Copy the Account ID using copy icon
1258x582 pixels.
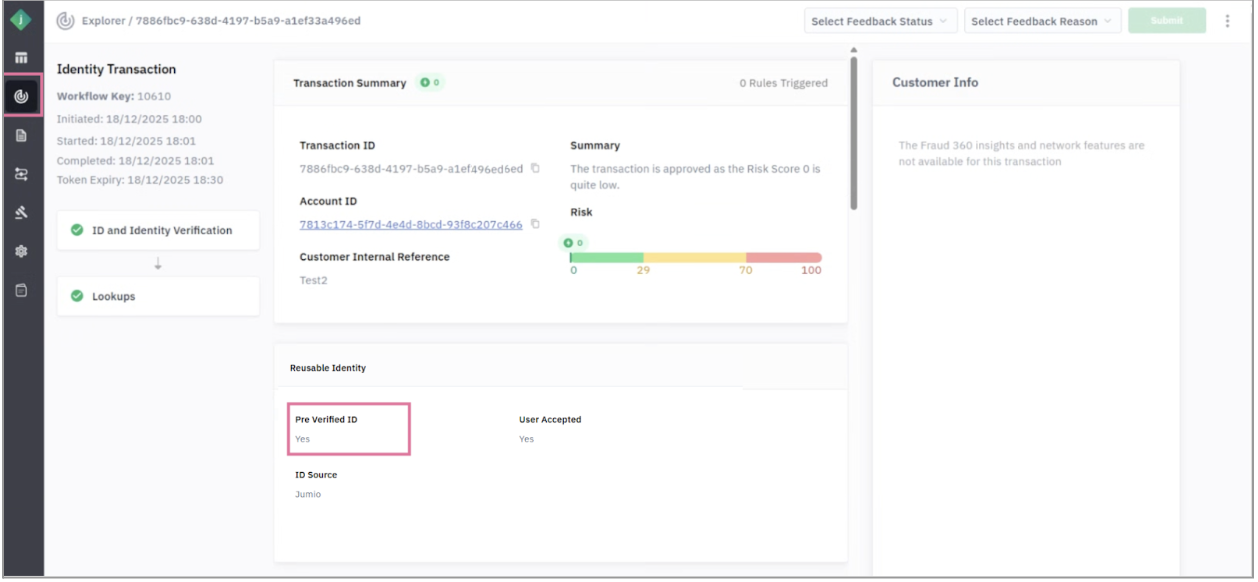[535, 224]
